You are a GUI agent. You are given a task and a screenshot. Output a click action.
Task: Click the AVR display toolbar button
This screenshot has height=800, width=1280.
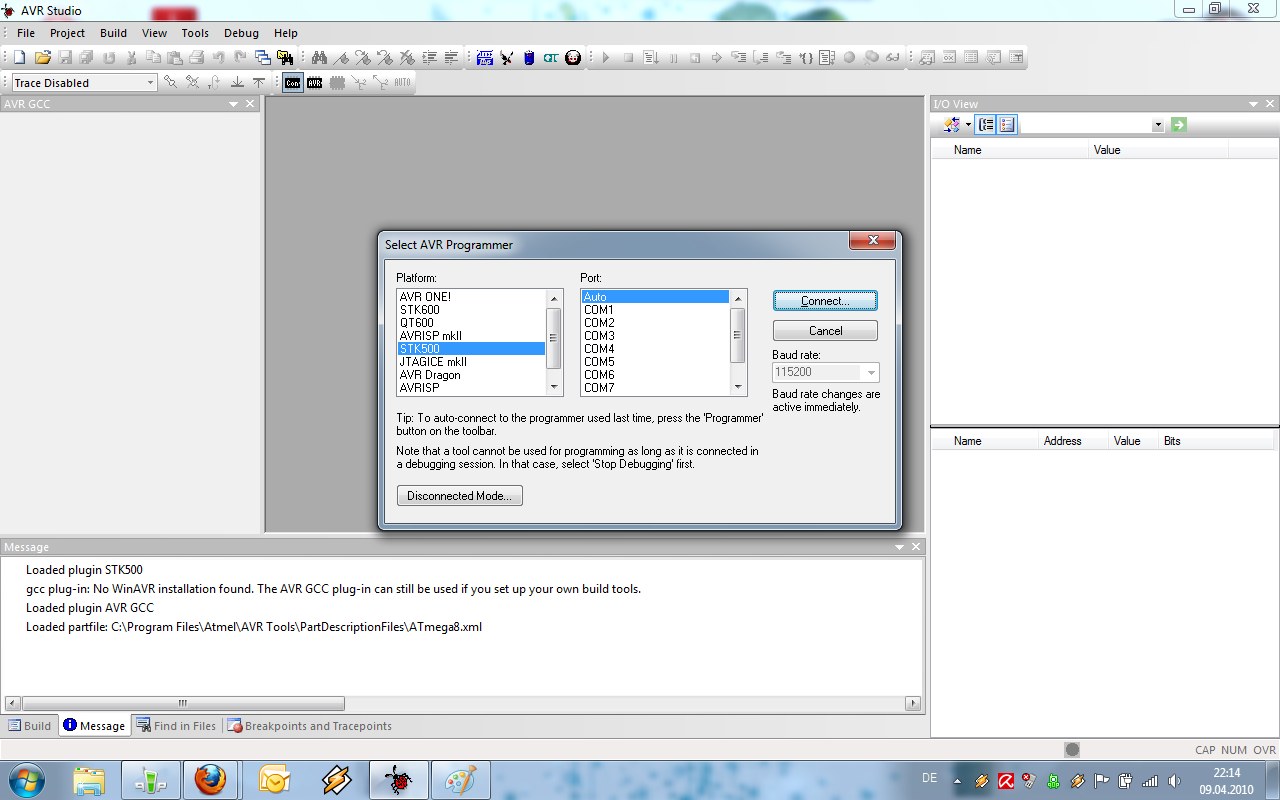315,83
